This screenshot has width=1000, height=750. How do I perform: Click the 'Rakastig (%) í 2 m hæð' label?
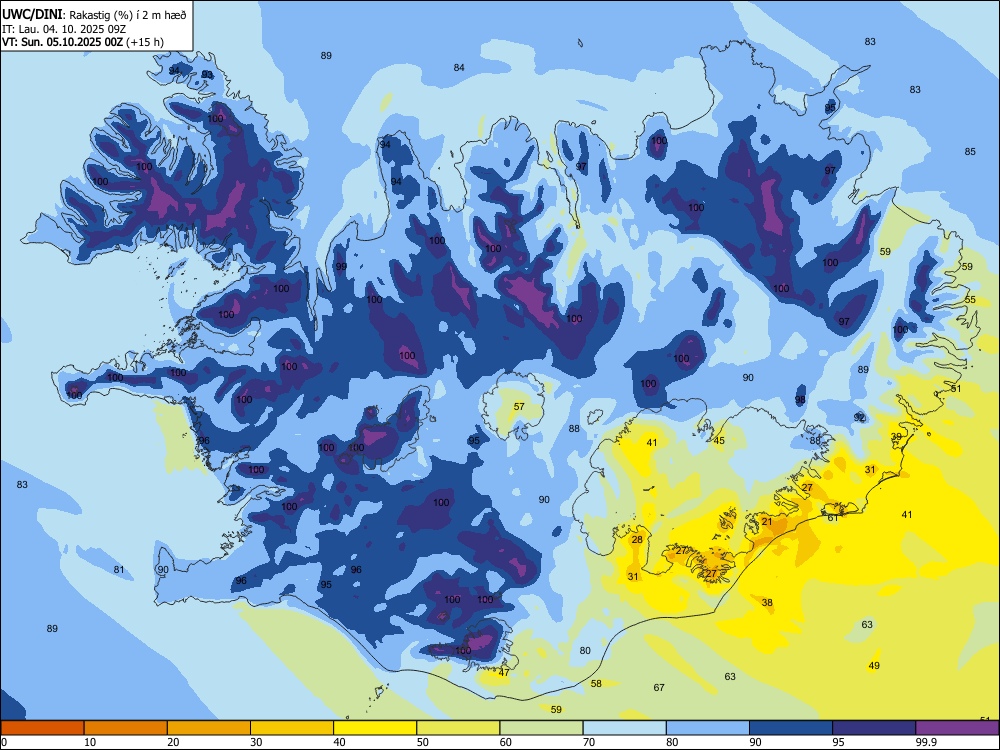(128, 15)
